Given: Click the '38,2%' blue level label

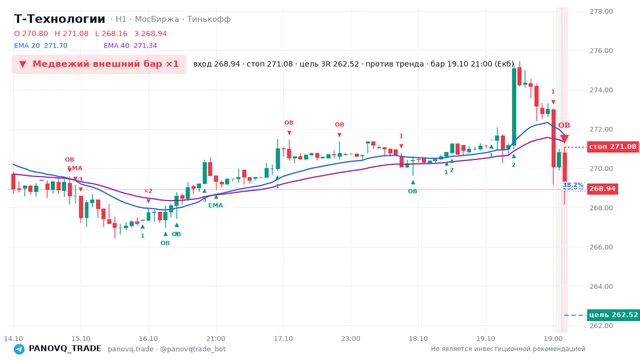Looking at the screenshot, I should click(x=573, y=185).
